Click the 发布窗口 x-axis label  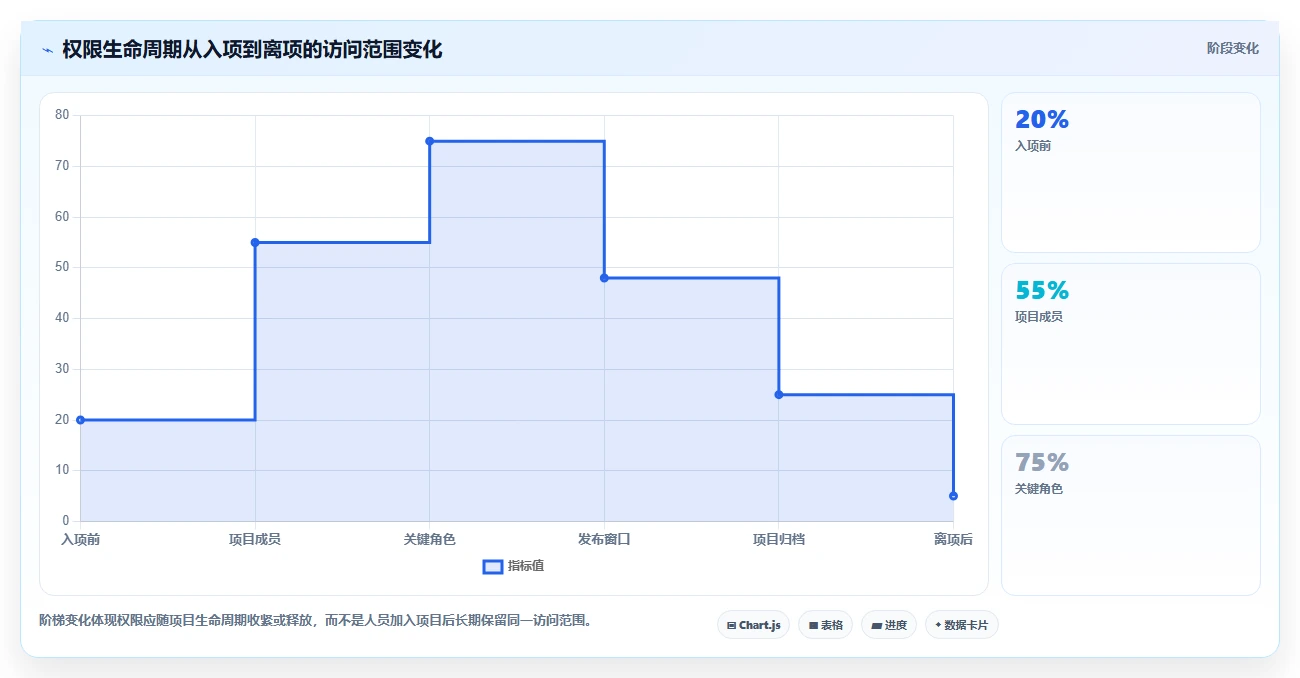click(x=604, y=539)
